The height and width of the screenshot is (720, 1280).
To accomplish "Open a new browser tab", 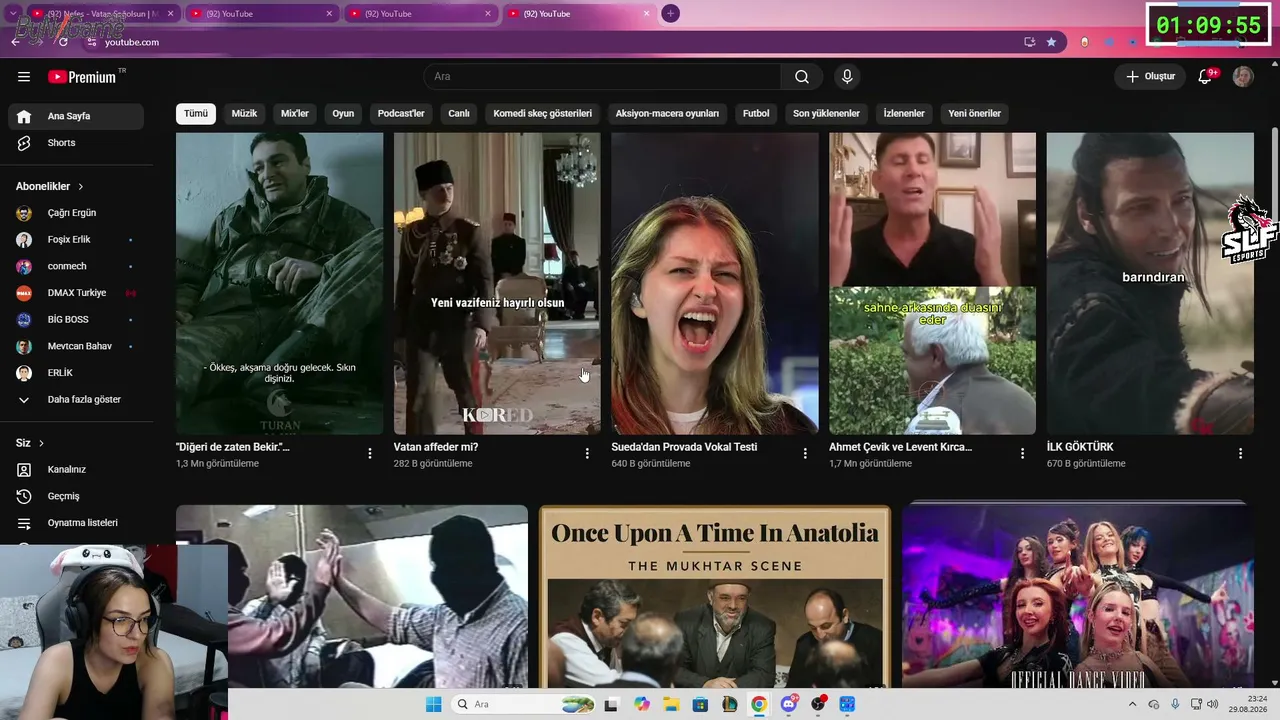I will point(670,14).
